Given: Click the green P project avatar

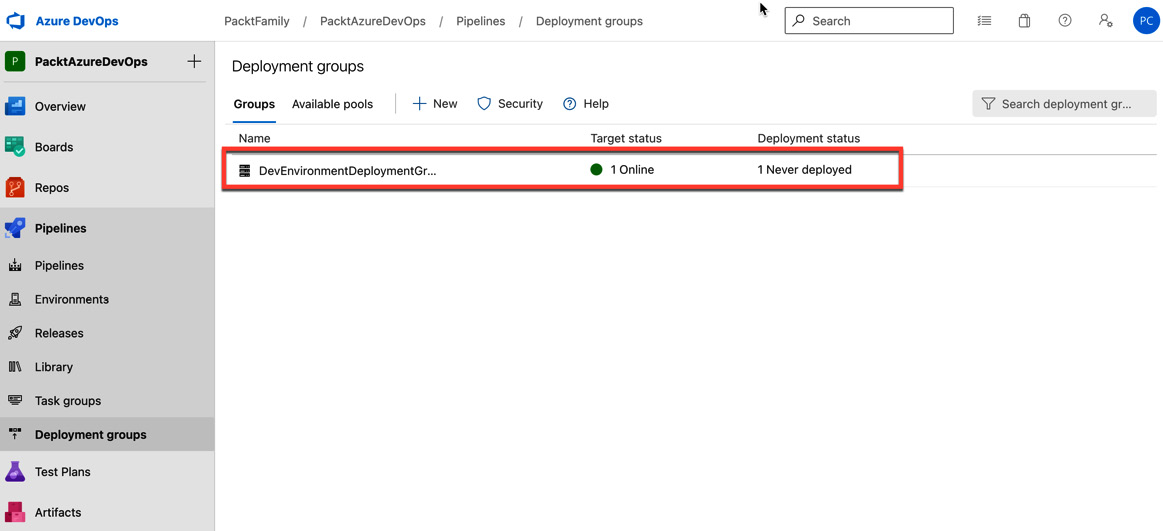Looking at the screenshot, I should coord(15,62).
